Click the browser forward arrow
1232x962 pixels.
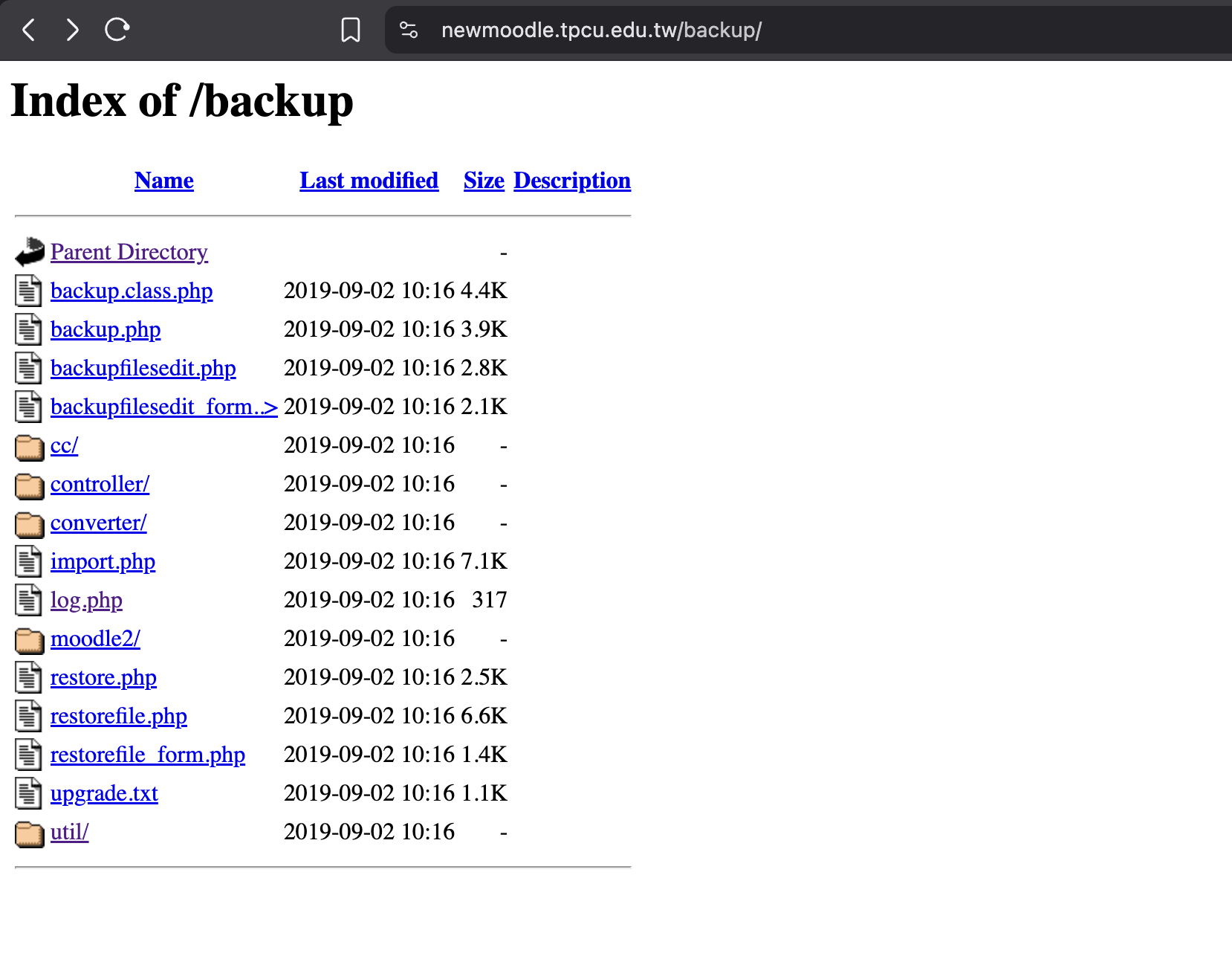point(72,30)
